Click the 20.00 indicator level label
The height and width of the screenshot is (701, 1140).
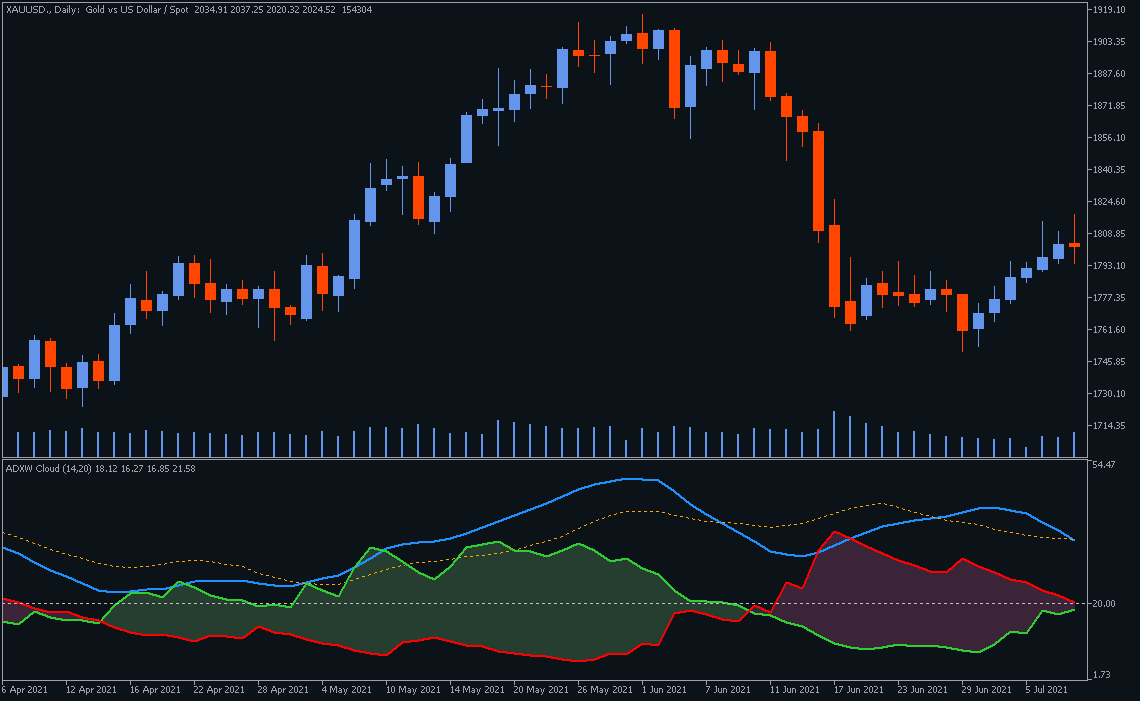[x=1104, y=604]
